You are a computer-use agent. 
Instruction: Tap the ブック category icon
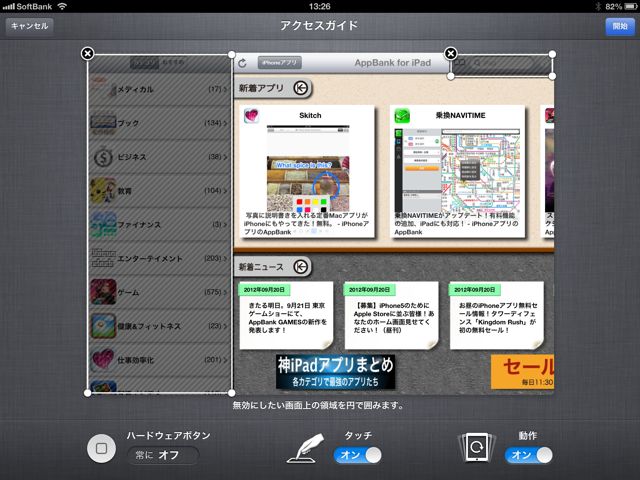[x=103, y=123]
